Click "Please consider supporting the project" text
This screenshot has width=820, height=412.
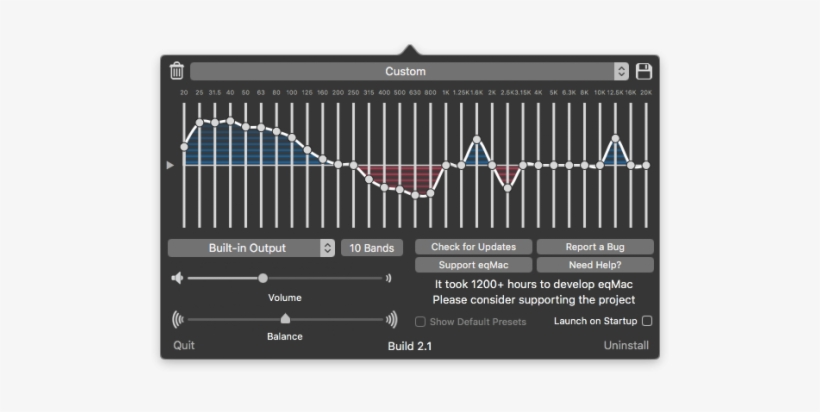[x=534, y=300]
